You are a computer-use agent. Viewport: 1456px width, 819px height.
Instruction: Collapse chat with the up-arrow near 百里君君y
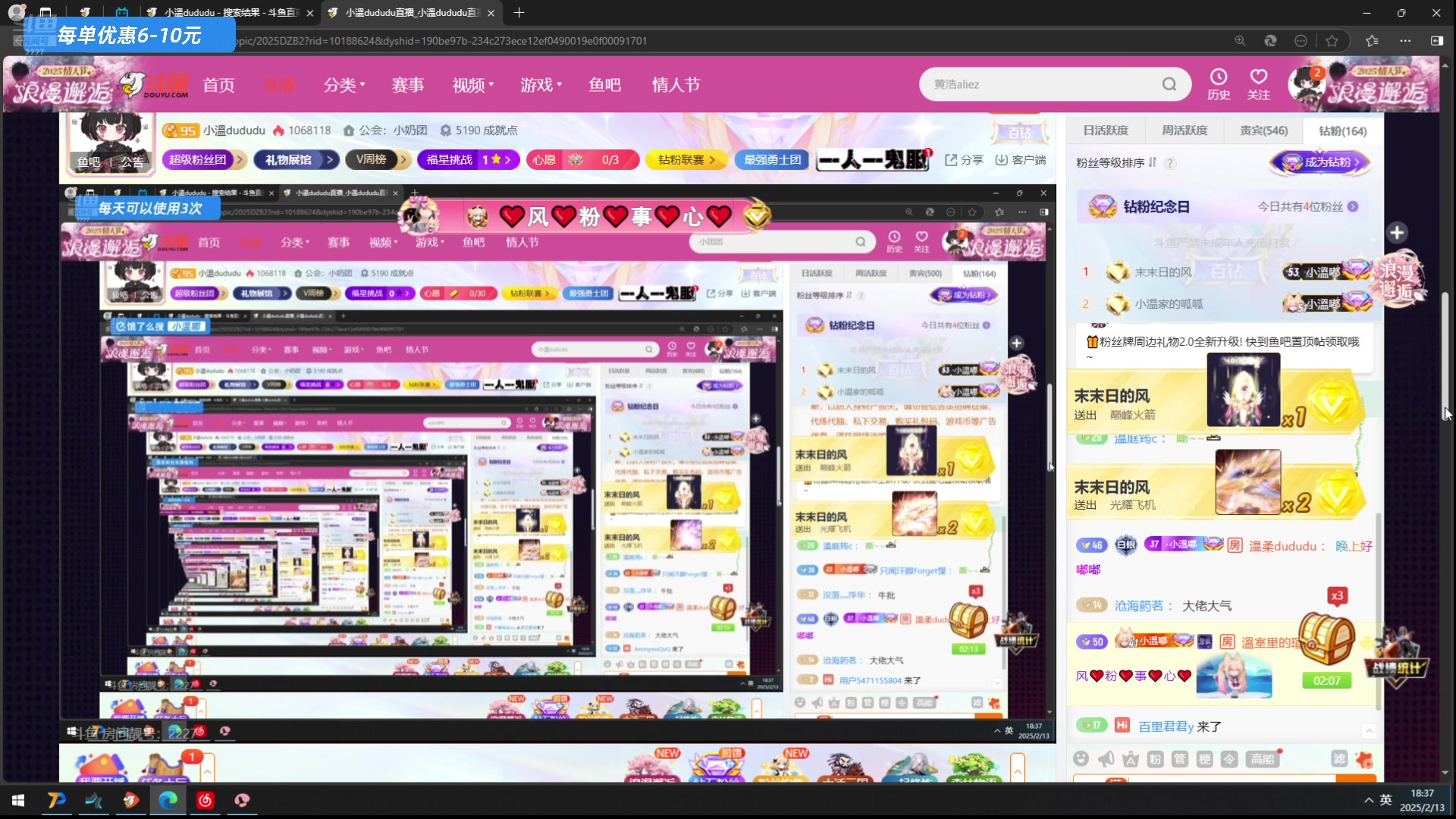pos(1369,730)
